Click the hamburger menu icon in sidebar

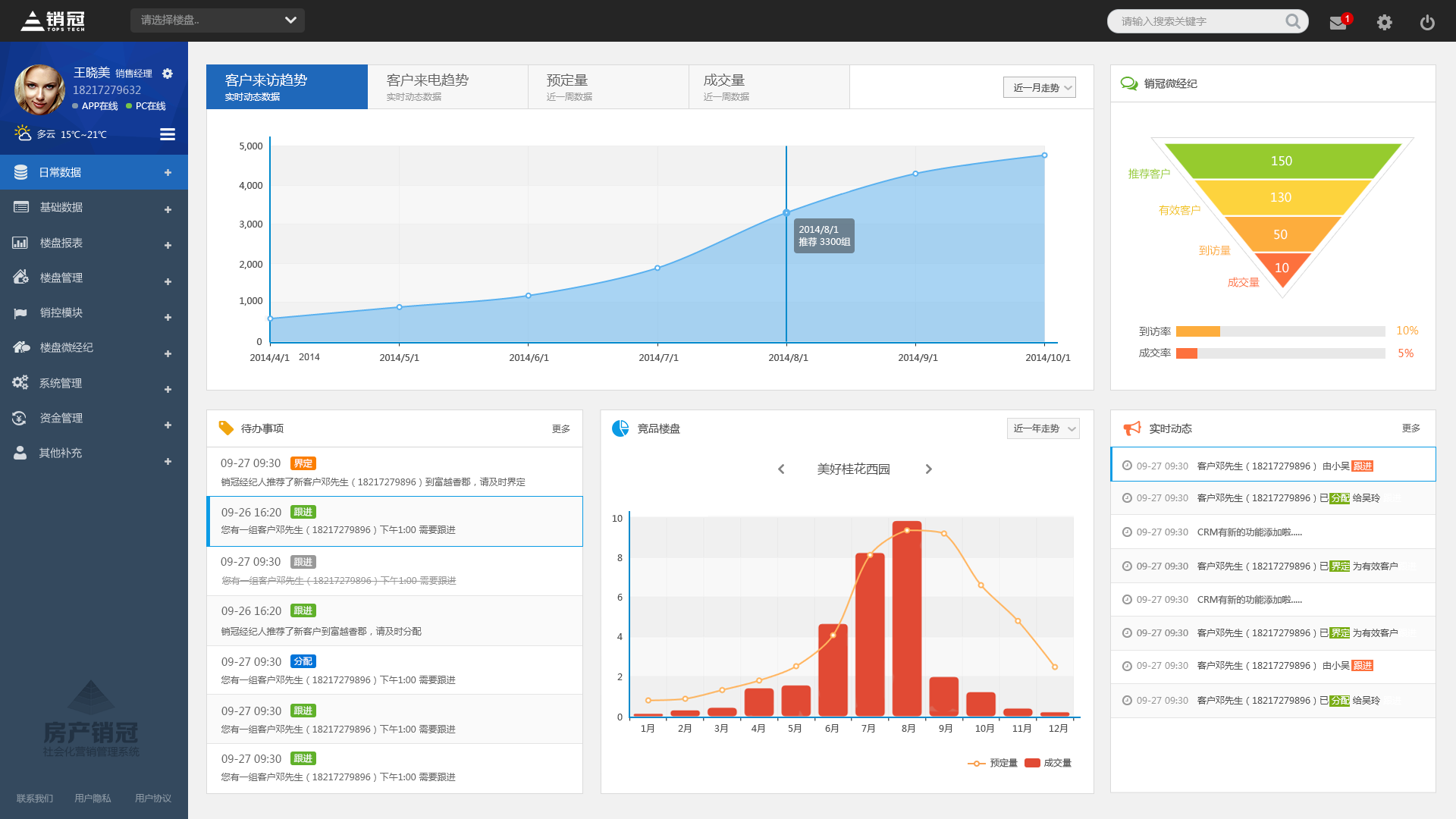(168, 134)
